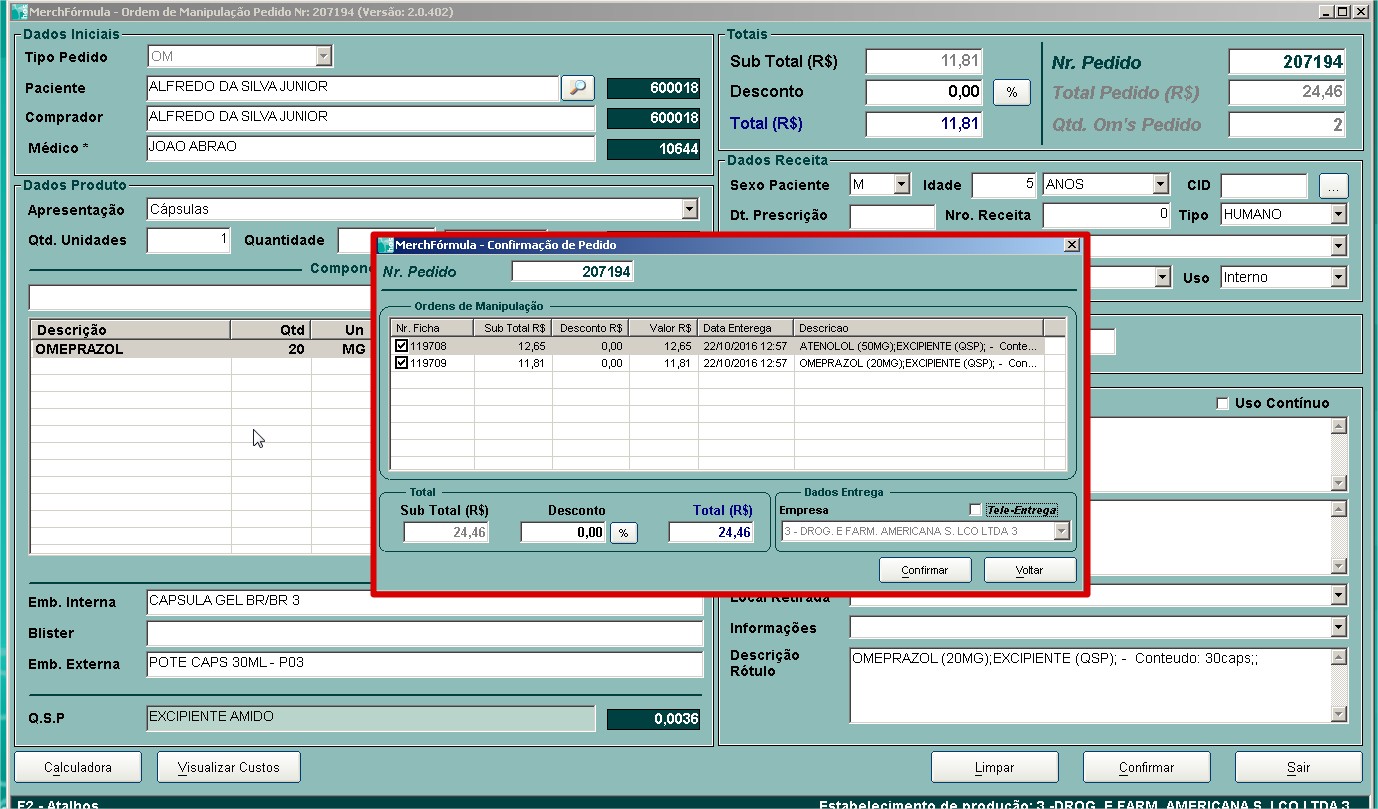
Task: Click the percent button in the confirmation dialog
Action: (x=623, y=533)
